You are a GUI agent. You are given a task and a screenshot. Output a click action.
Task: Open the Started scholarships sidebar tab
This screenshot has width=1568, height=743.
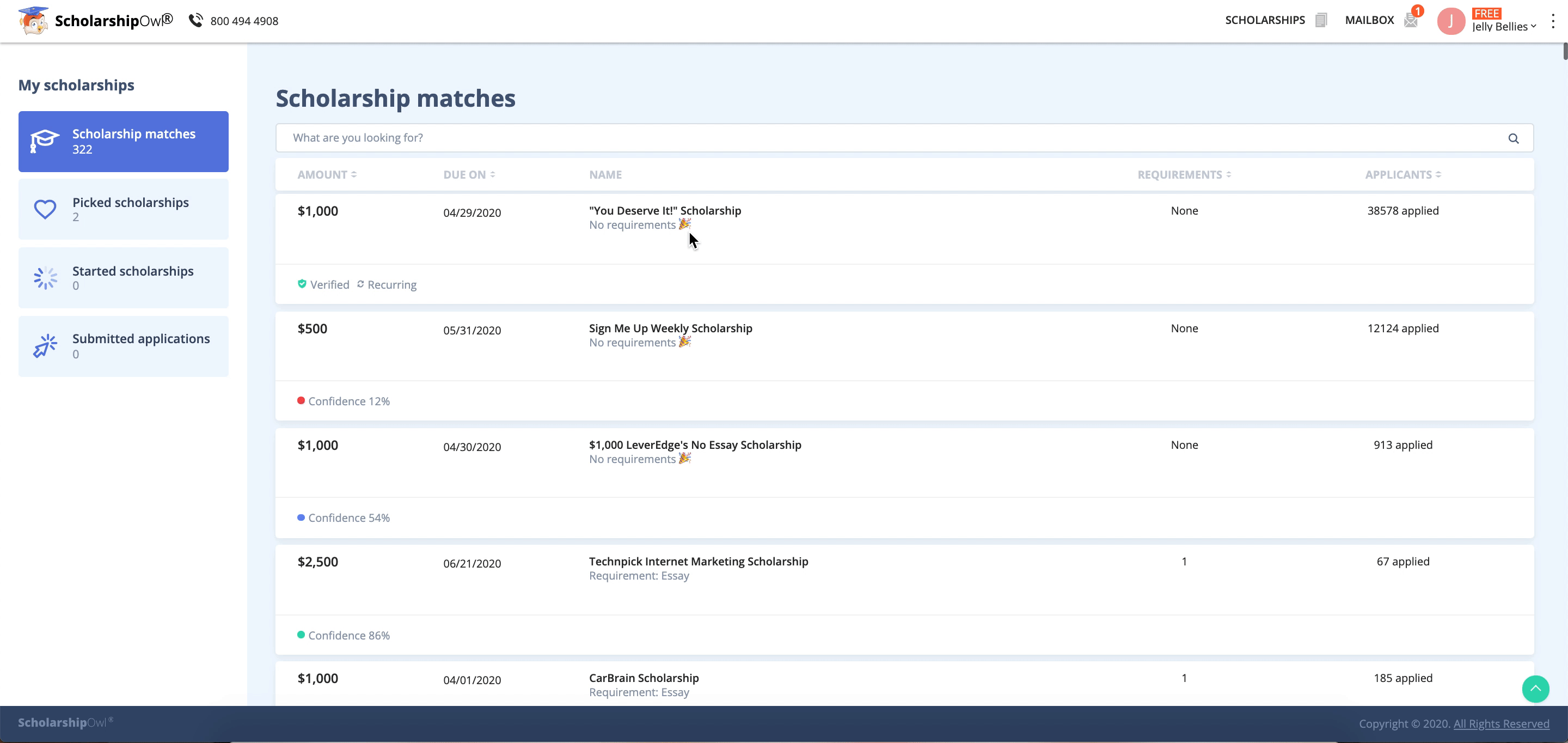(x=124, y=278)
